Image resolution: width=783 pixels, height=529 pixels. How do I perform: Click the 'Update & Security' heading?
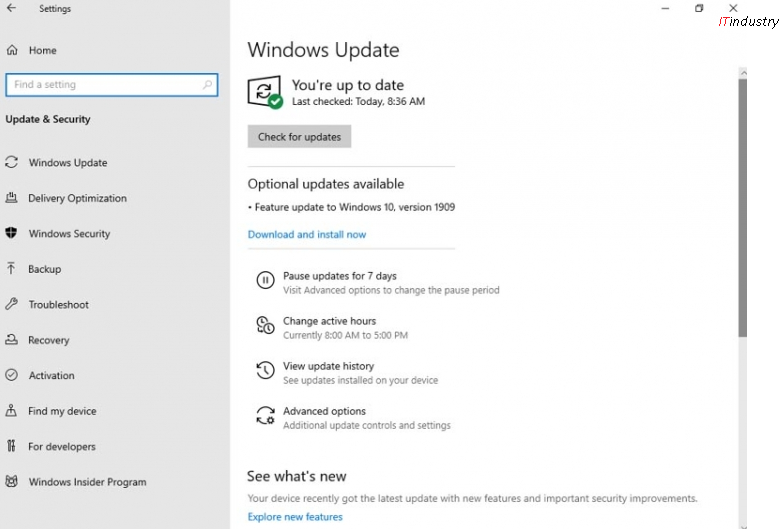(x=48, y=119)
